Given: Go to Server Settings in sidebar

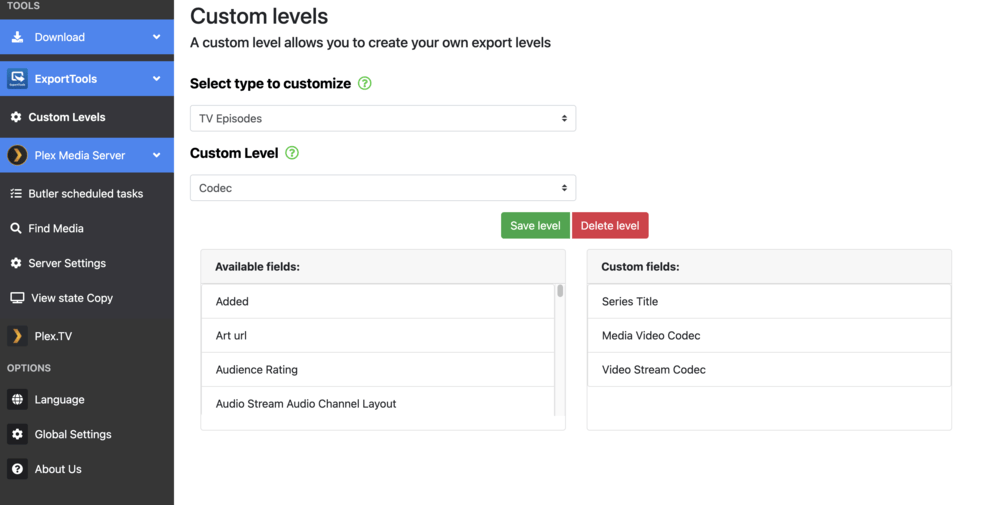Looking at the screenshot, I should pos(67,263).
